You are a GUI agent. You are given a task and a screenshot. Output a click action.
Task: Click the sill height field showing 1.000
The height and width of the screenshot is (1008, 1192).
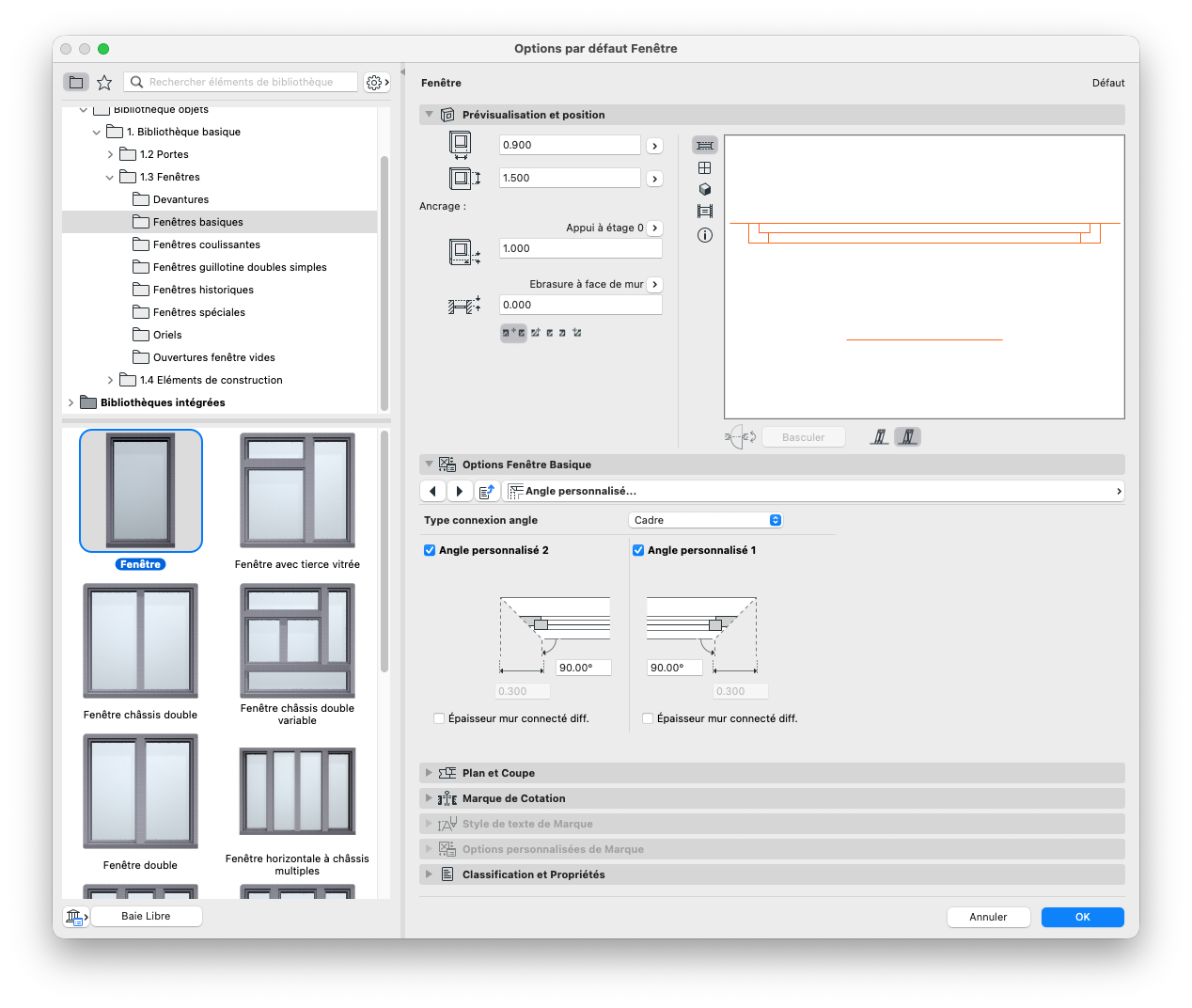tap(580, 248)
